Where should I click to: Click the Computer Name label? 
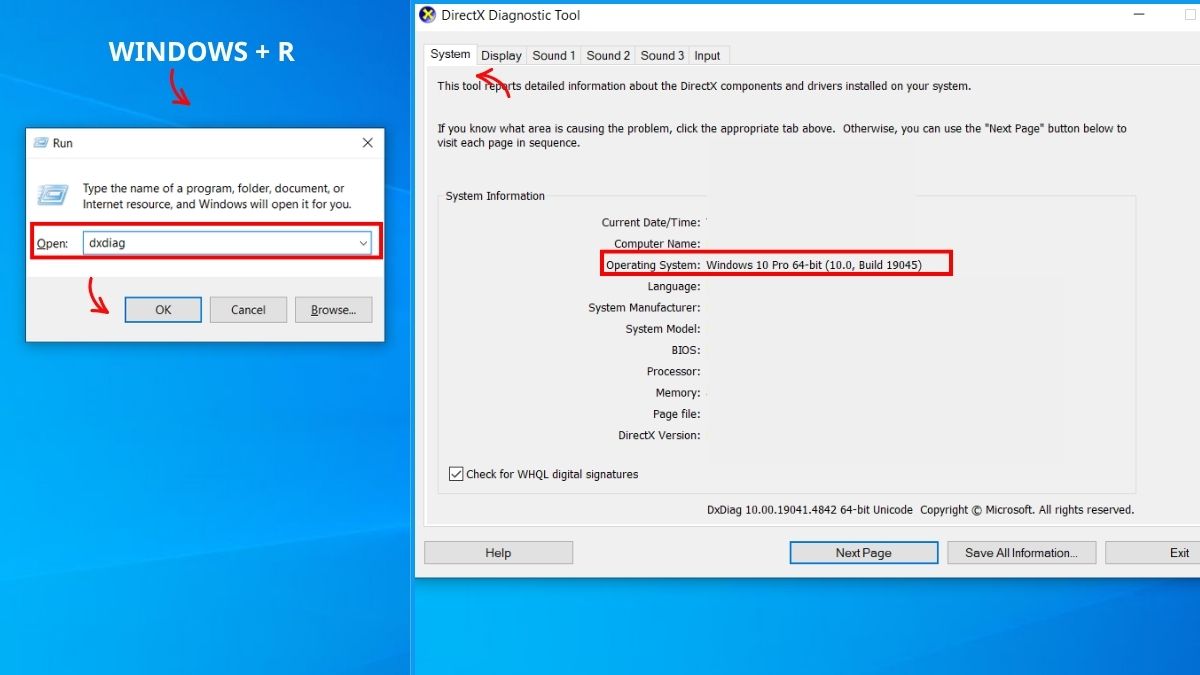pyautogui.click(x=657, y=244)
